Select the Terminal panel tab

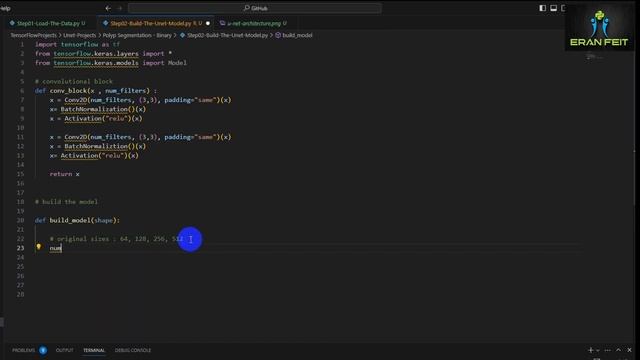click(94, 350)
